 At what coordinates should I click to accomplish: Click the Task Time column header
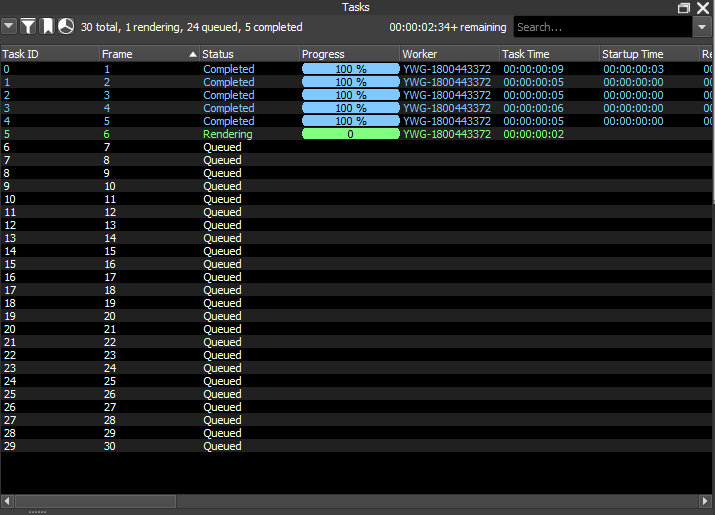click(548, 54)
